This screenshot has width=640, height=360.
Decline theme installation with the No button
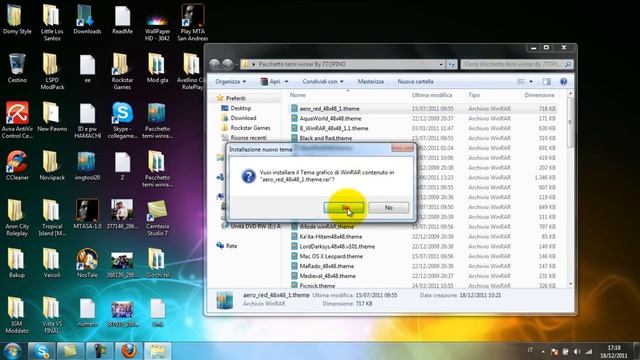pyautogui.click(x=389, y=207)
